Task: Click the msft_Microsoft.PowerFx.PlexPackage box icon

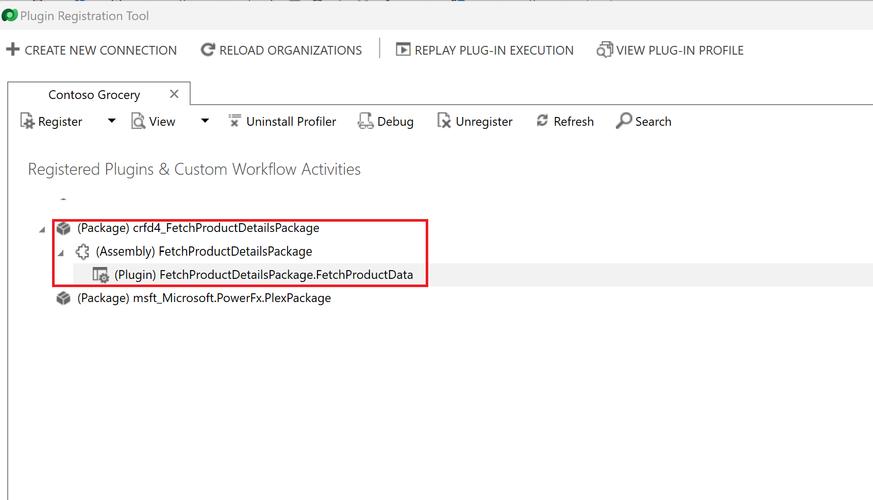Action: 63,298
